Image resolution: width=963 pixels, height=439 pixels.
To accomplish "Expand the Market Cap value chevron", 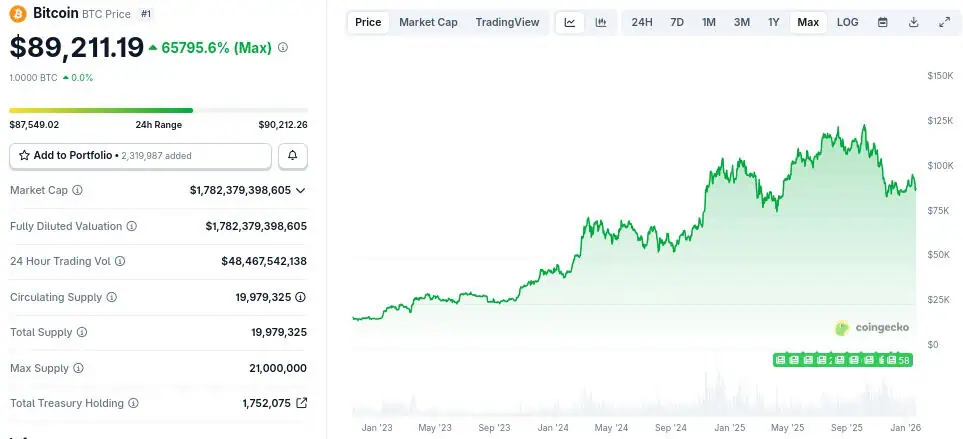I will (x=301, y=190).
